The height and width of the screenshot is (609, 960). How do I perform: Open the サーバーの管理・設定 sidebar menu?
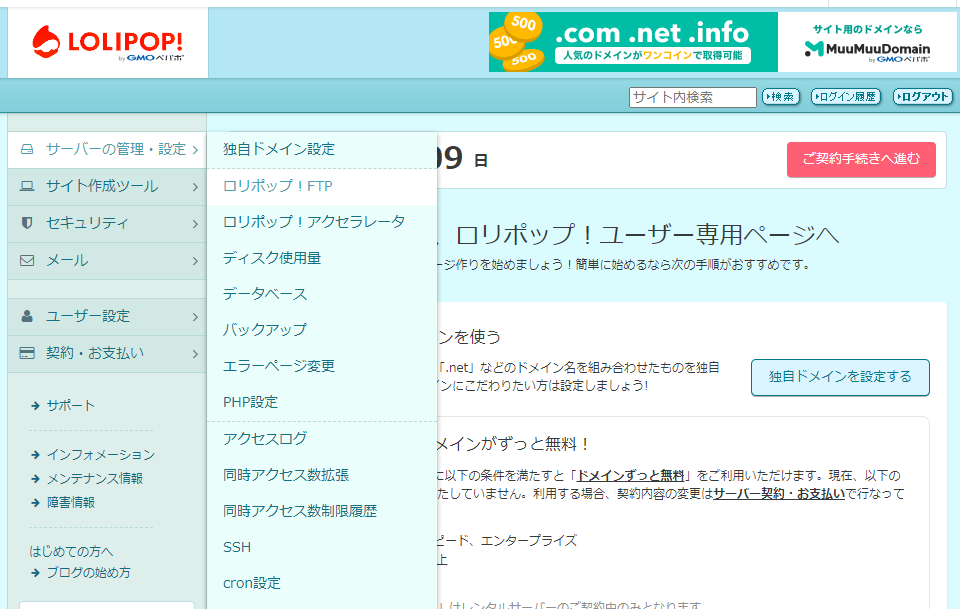tap(107, 150)
